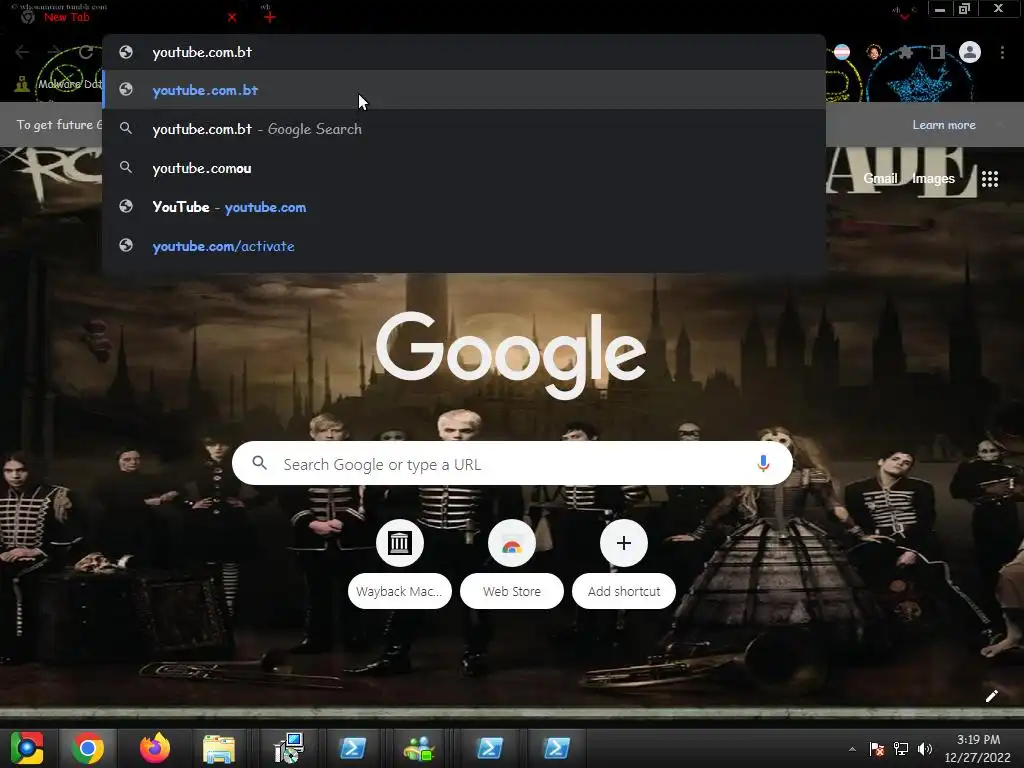1024x768 pixels.
Task: Close the New Tab tab
Action: pyautogui.click(x=232, y=18)
